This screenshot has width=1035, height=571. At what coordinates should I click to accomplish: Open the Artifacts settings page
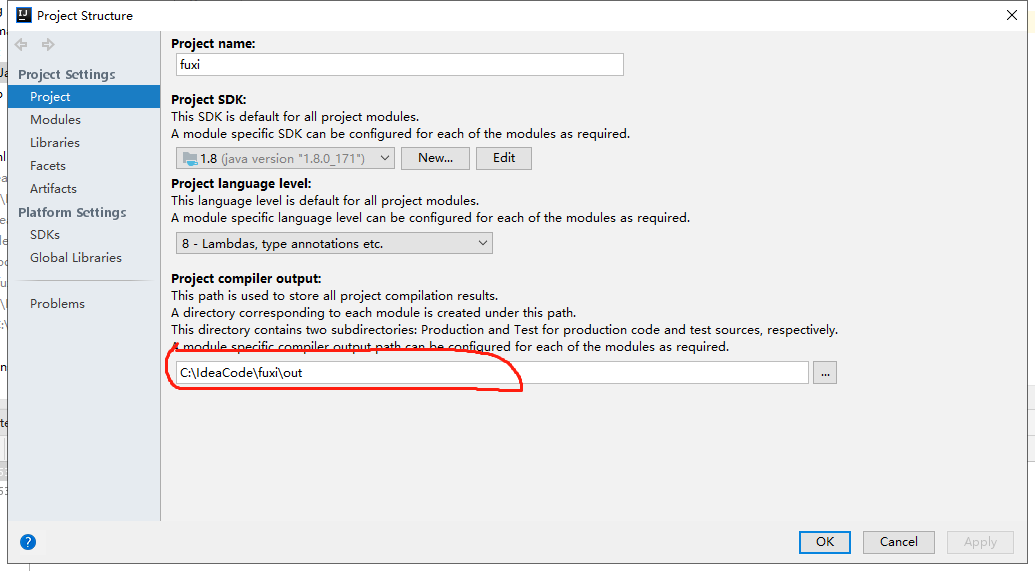53,188
